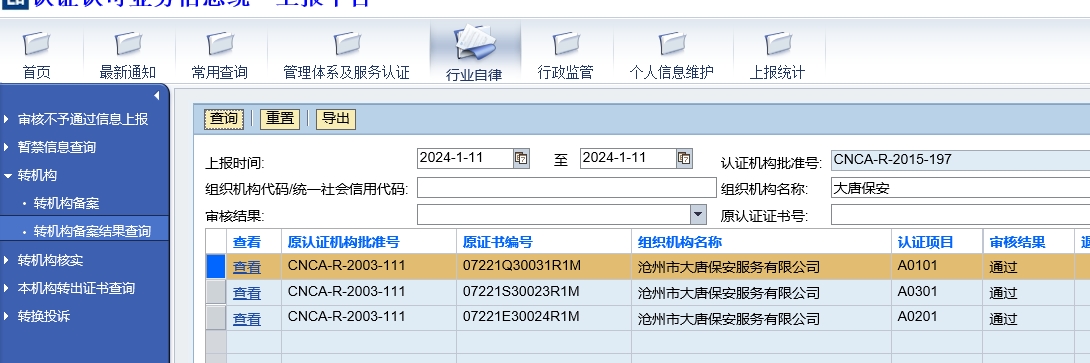Expand 审核不予通过信息上报 tree node
This screenshot has width=1090, height=363.
tap(7, 119)
